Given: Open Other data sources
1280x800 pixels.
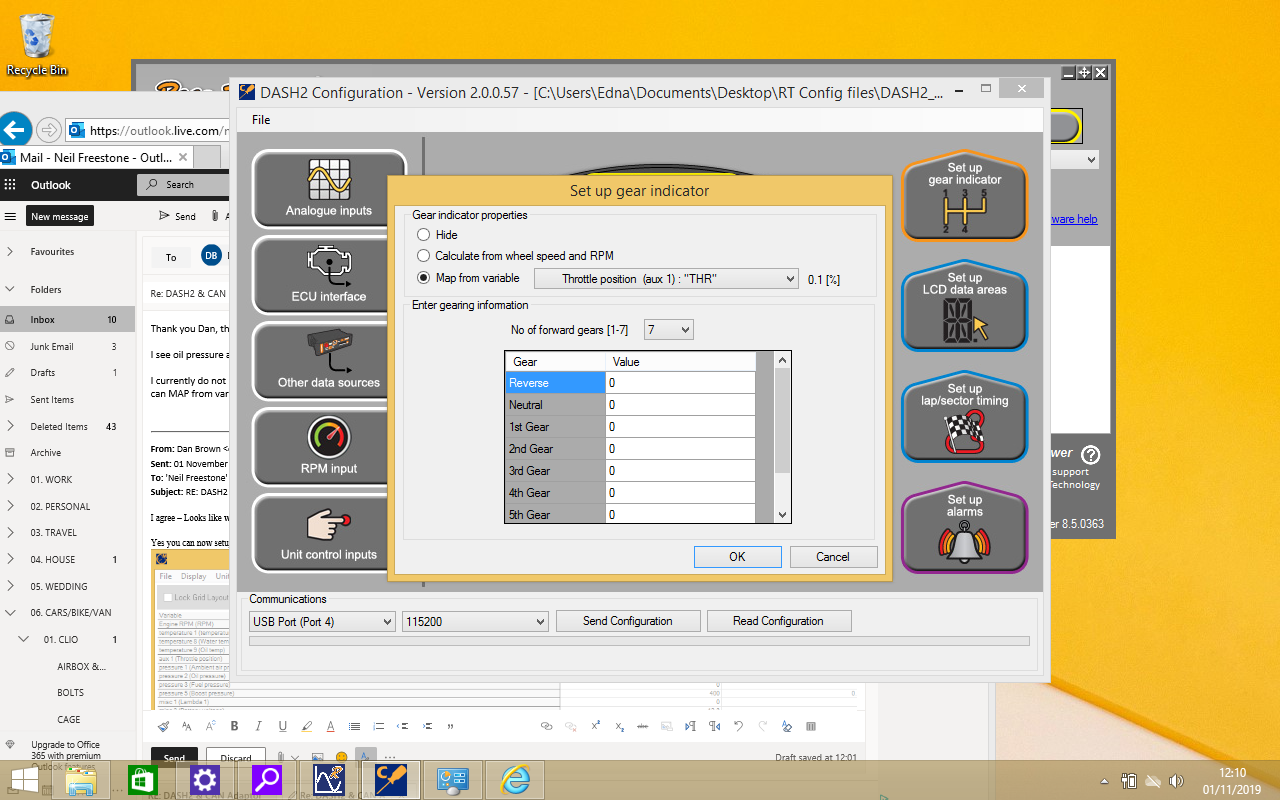Looking at the screenshot, I should pyautogui.click(x=329, y=361).
